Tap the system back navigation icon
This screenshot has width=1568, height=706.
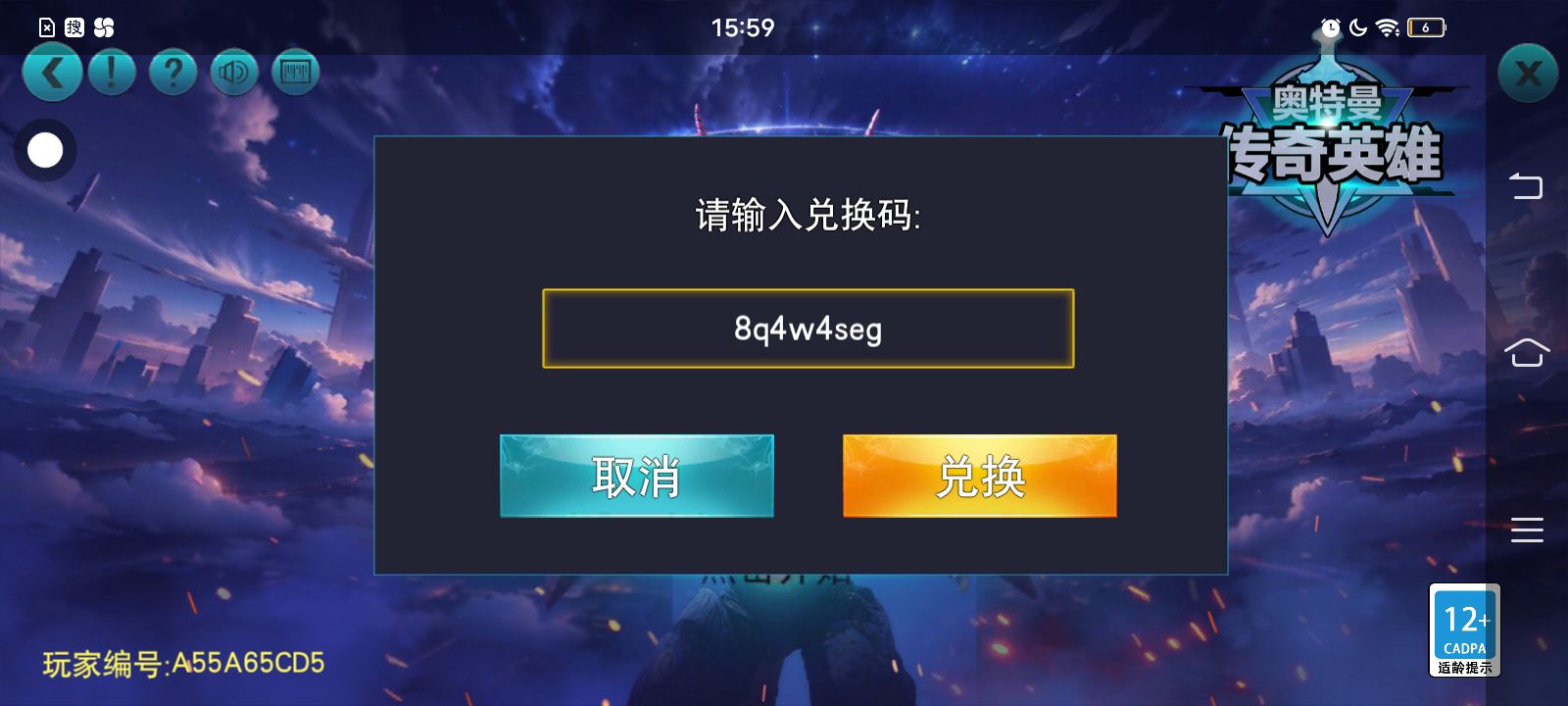[1526, 185]
